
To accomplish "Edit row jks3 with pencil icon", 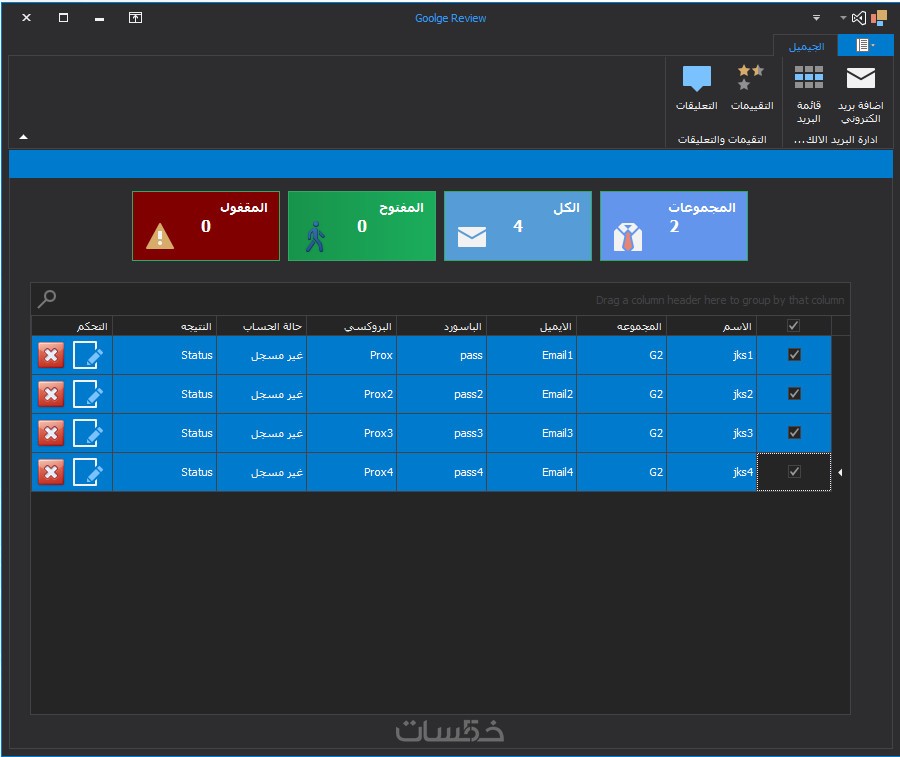I will [x=88, y=433].
